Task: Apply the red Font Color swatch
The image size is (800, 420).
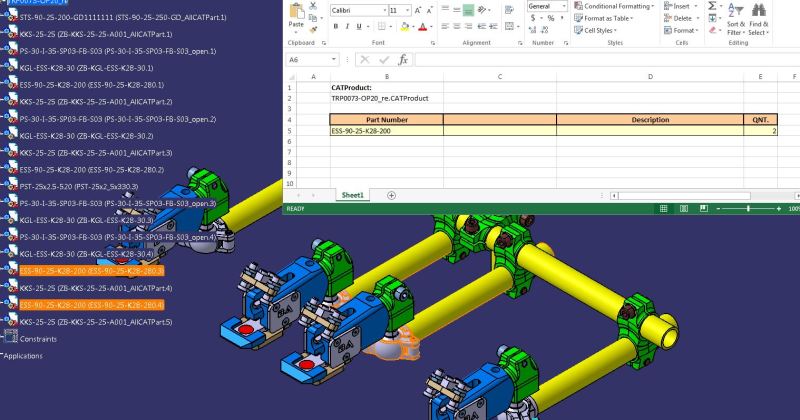Action: (x=422, y=27)
